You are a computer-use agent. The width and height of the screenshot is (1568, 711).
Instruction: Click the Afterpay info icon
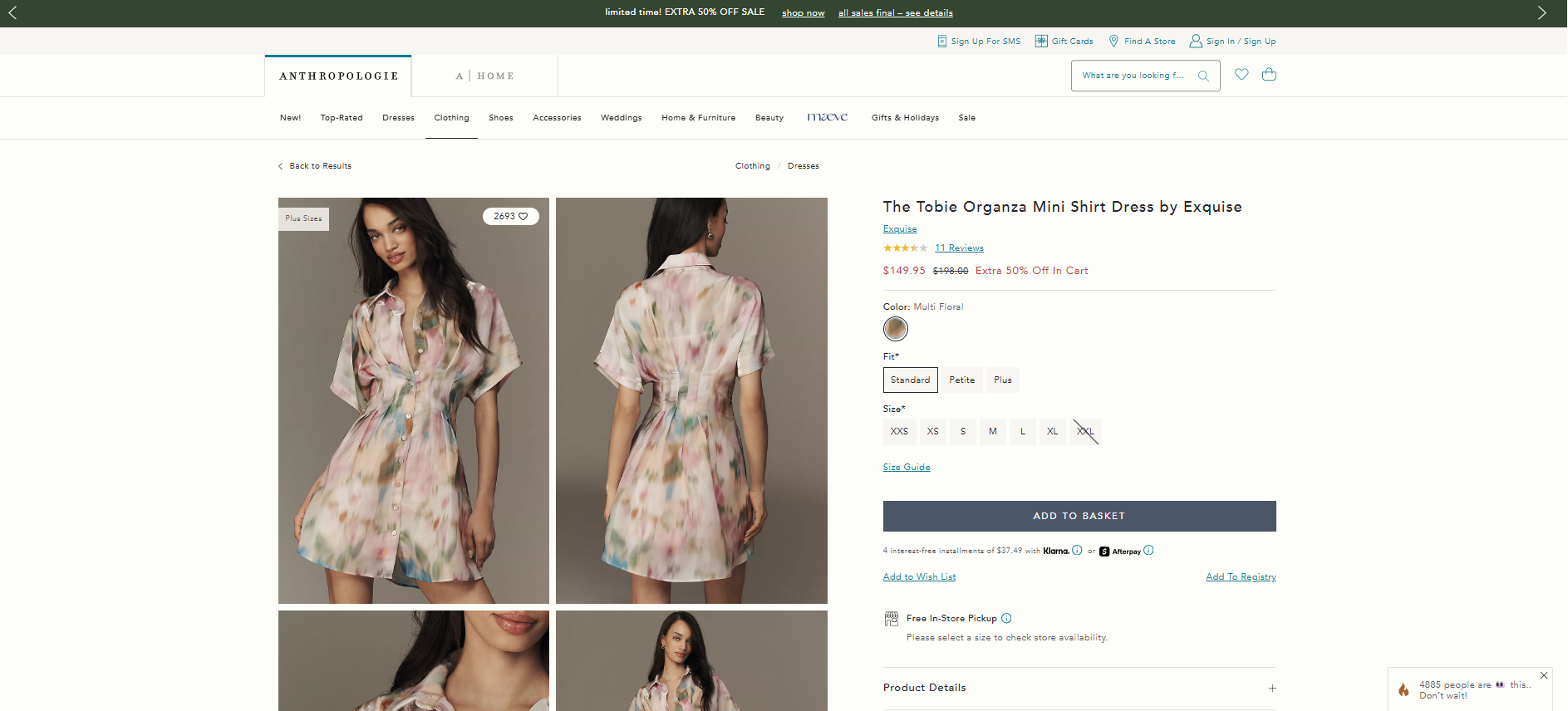pyautogui.click(x=1148, y=550)
